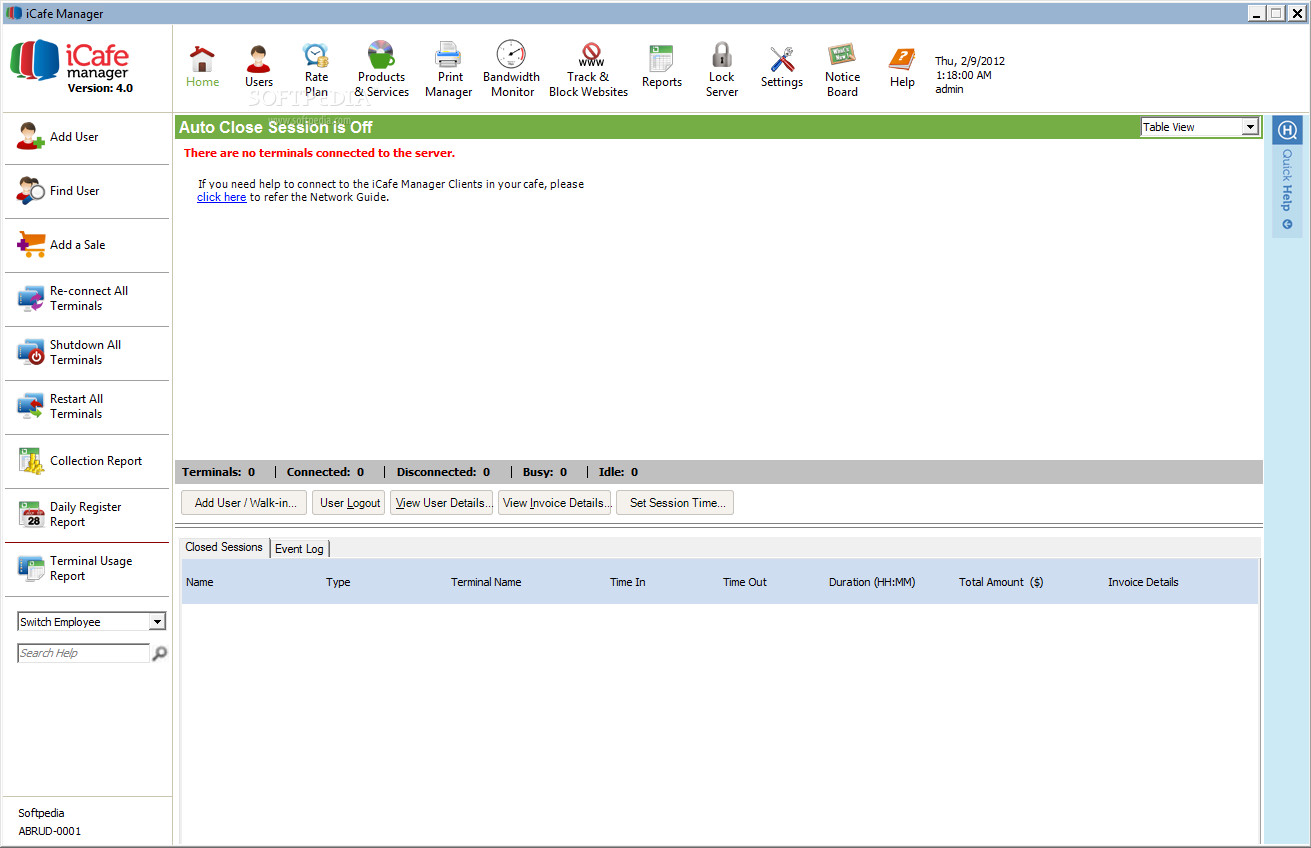This screenshot has height=848, width=1311.
Task: Click the Add User sidebar icon
Action: tap(31, 137)
